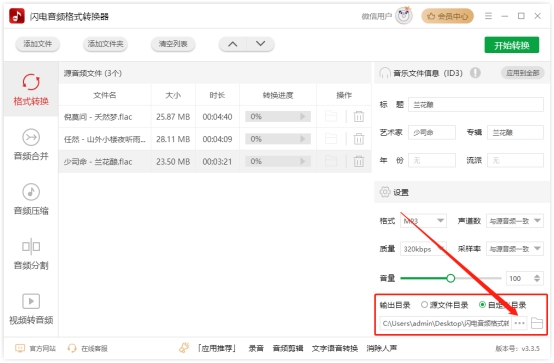Open 在线客服 support link
This screenshot has height=363, width=554.
point(87,349)
